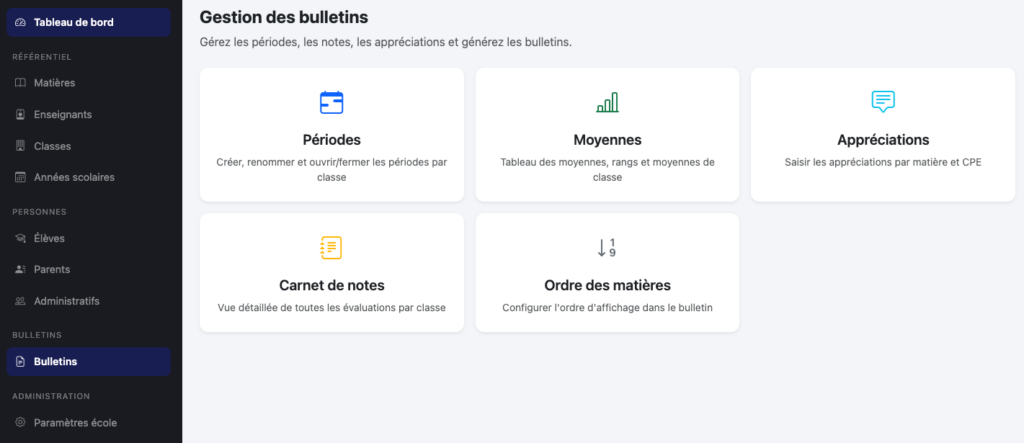
Task: Click the book icon beside Matières
Action: click(21, 83)
